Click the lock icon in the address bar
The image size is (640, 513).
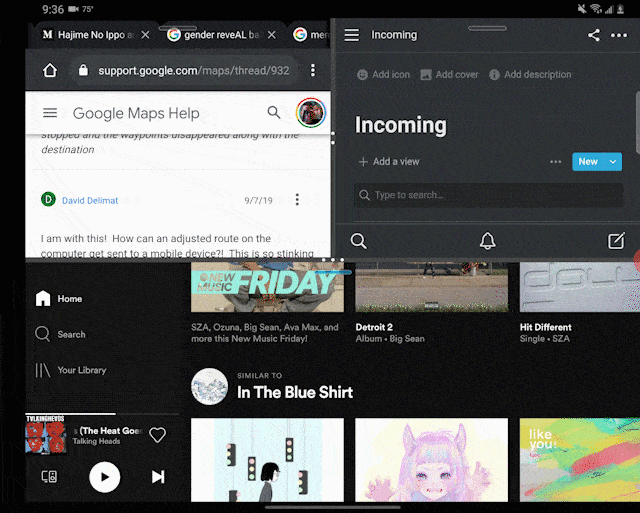(x=83, y=70)
